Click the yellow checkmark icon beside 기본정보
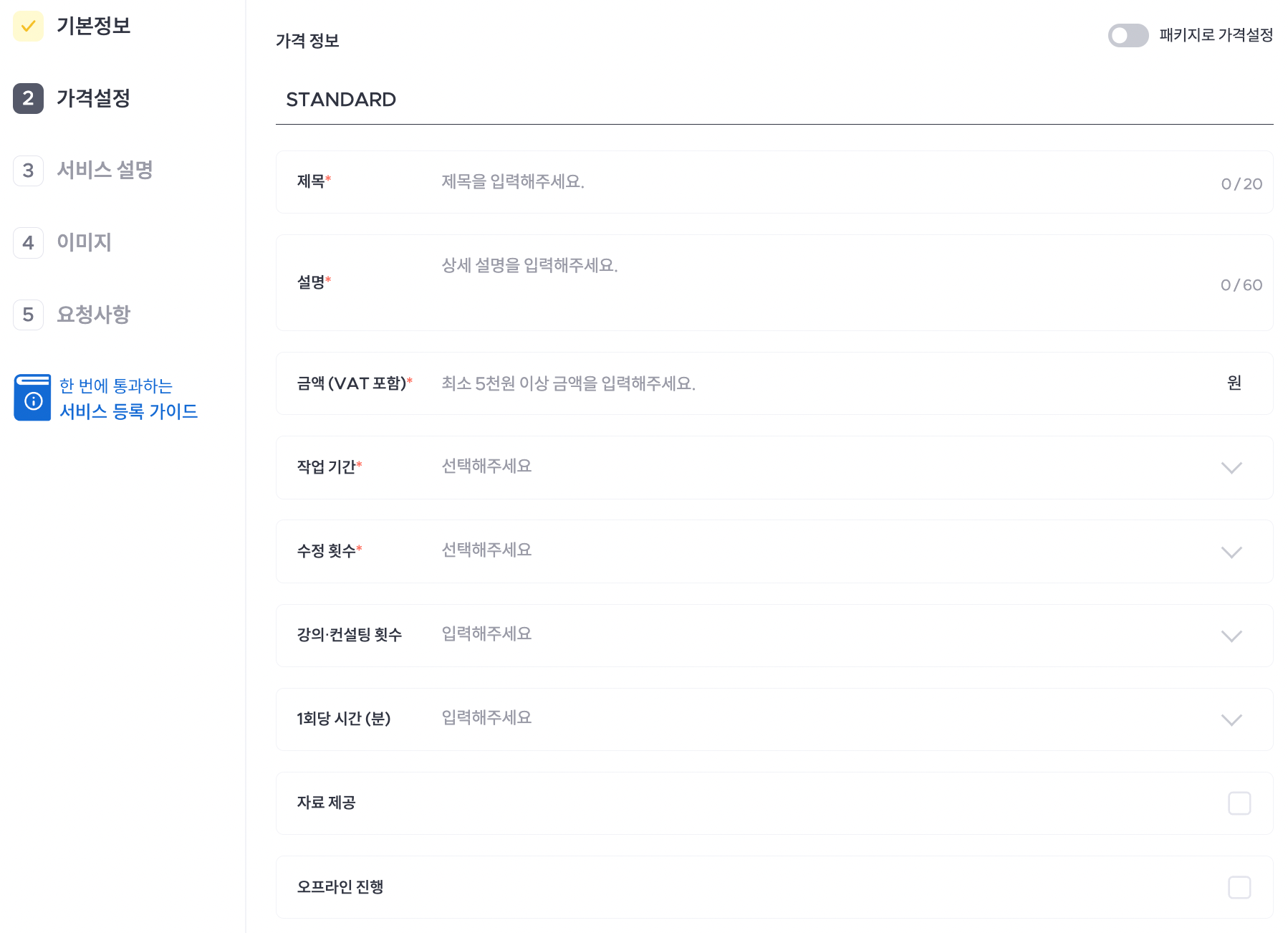1288x933 pixels. coord(28,27)
